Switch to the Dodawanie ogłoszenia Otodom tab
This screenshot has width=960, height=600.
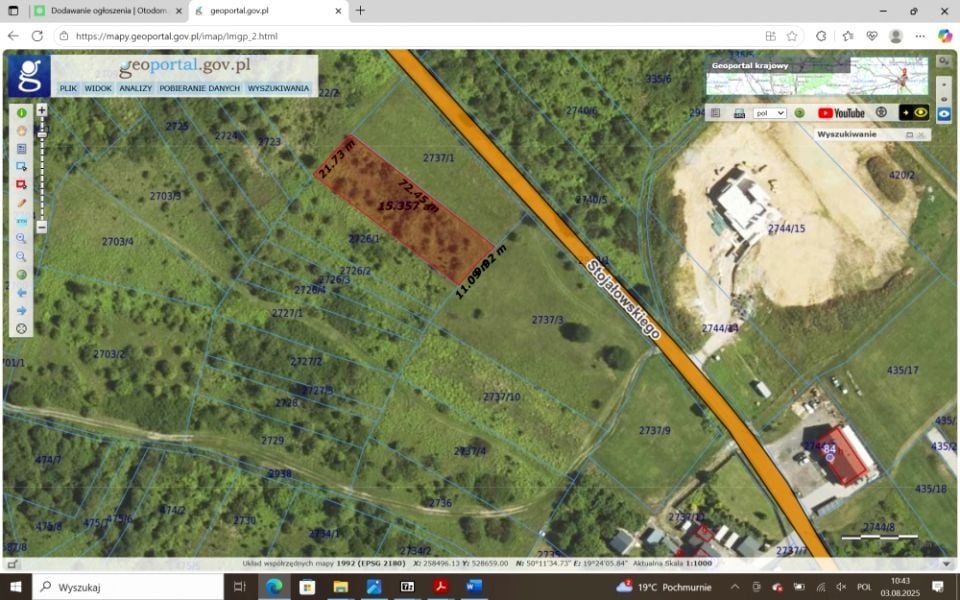(x=108, y=11)
